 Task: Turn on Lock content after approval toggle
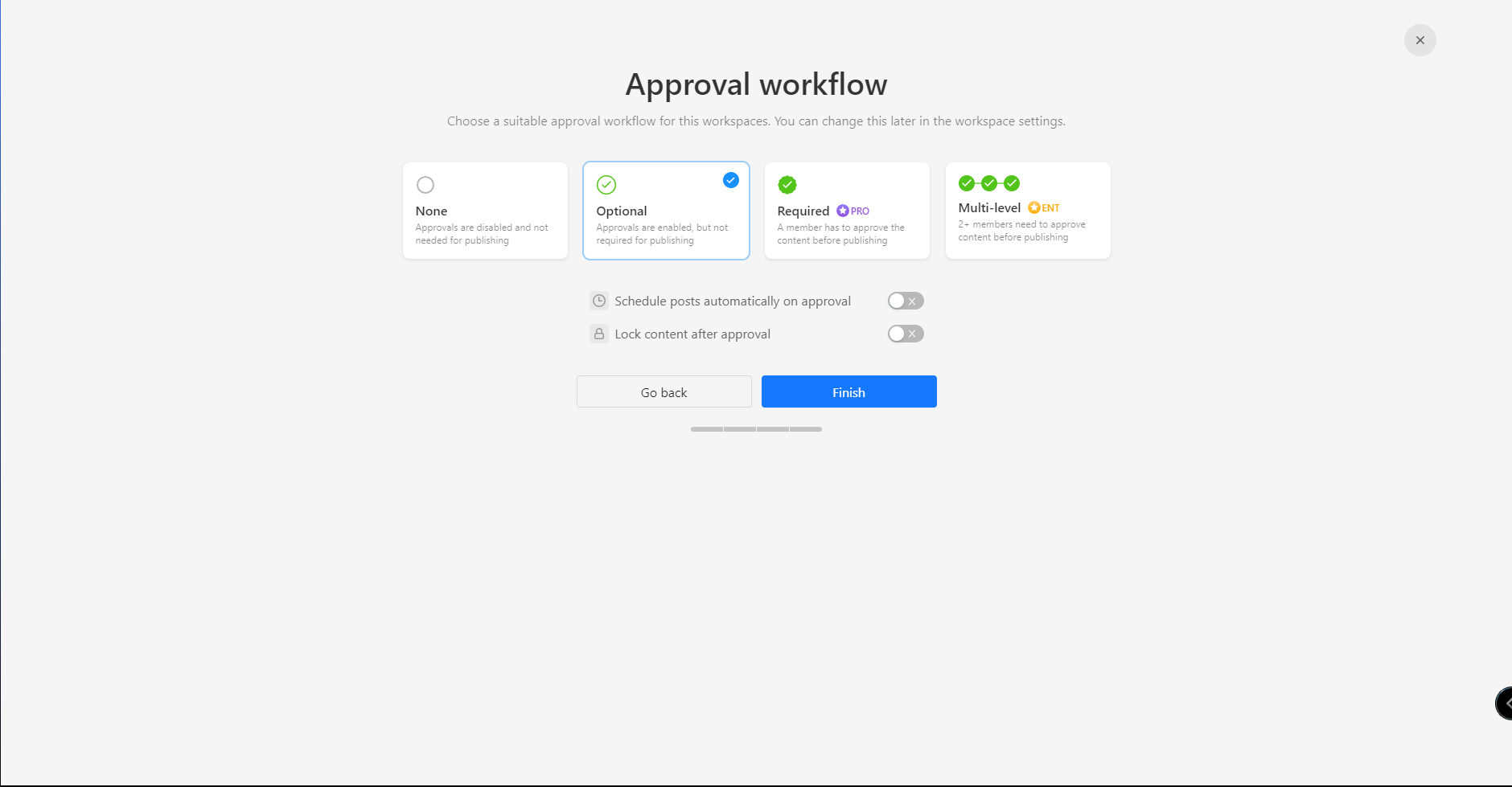coord(905,334)
